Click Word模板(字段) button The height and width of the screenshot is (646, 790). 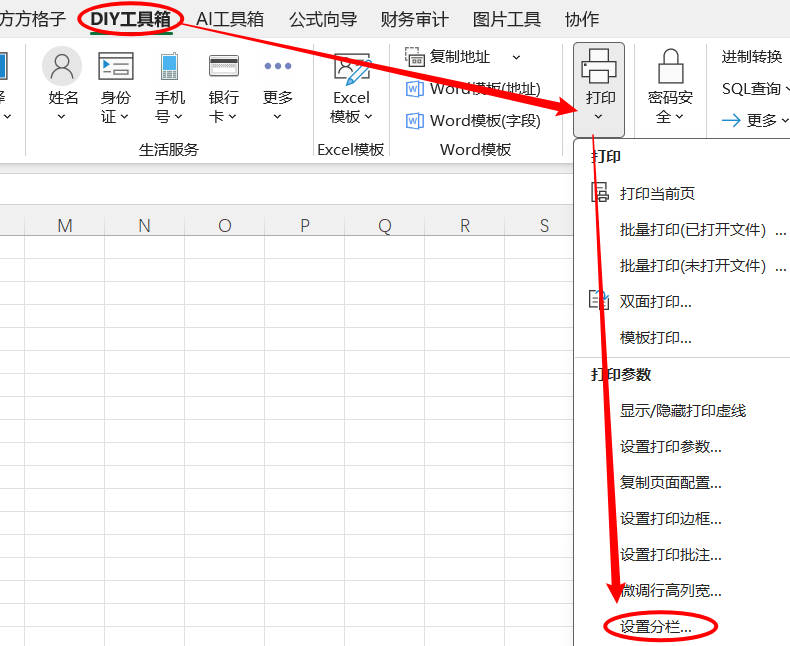(x=474, y=121)
